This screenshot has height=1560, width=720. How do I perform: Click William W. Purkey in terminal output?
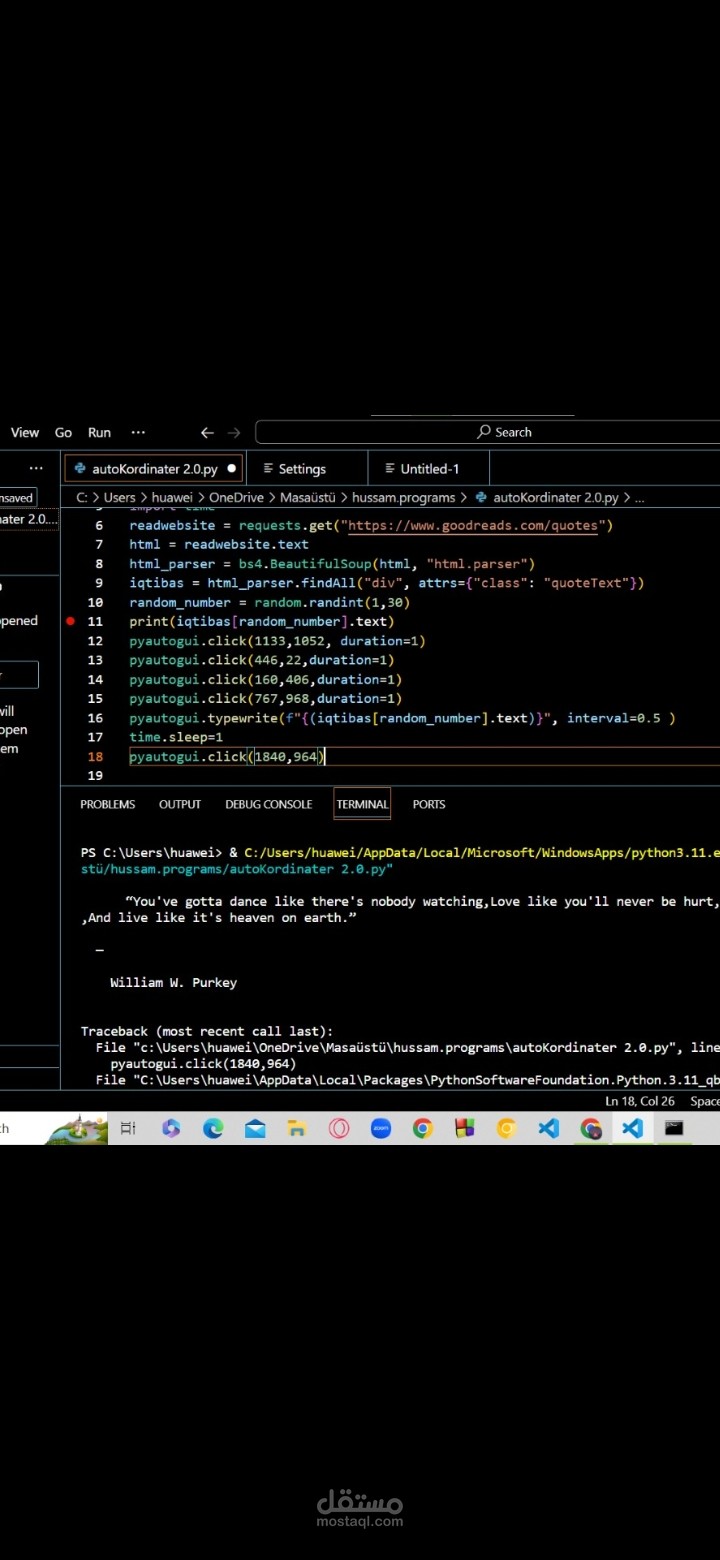point(173,982)
